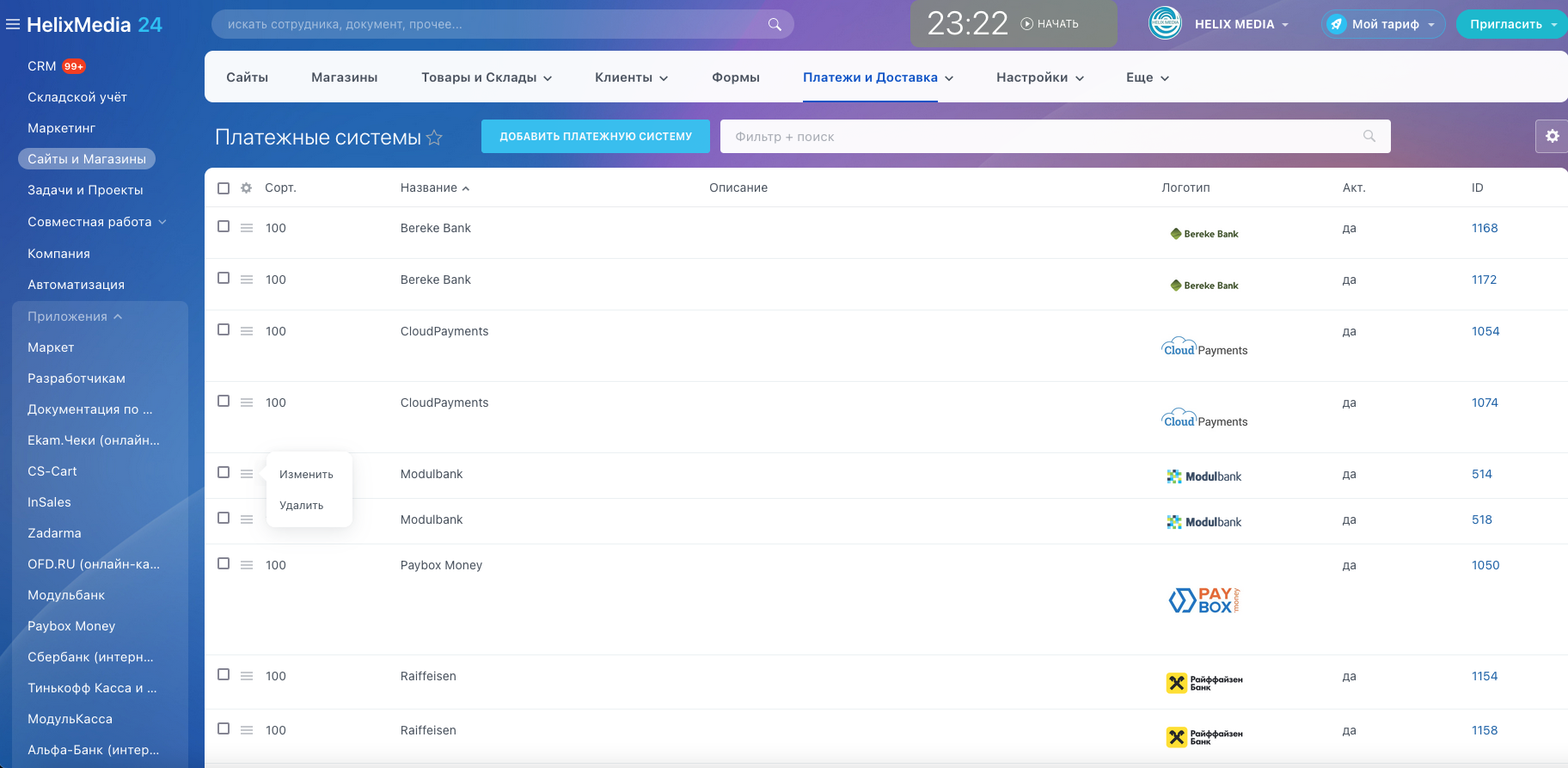Screen dimensions: 1568x768
Task: Open Маркет in the sidebar
Action: point(51,347)
